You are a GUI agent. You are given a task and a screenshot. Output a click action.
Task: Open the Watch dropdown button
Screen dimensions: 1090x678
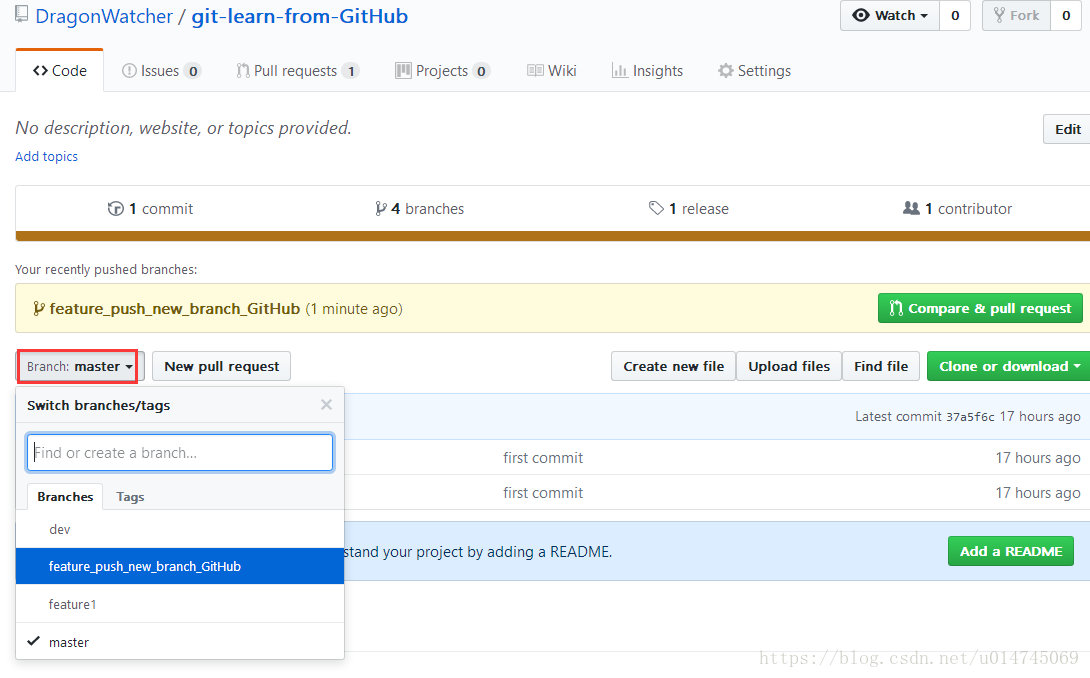[890, 15]
